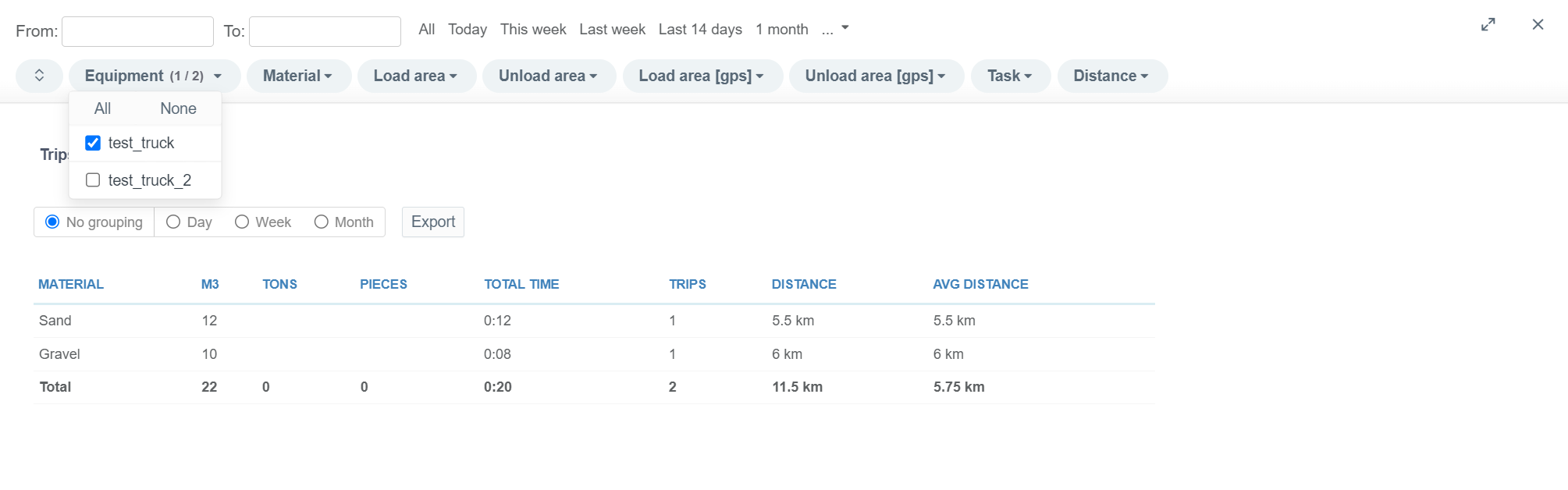1568x490 pixels.
Task: Click the Last 14 days link
Action: pyautogui.click(x=700, y=30)
